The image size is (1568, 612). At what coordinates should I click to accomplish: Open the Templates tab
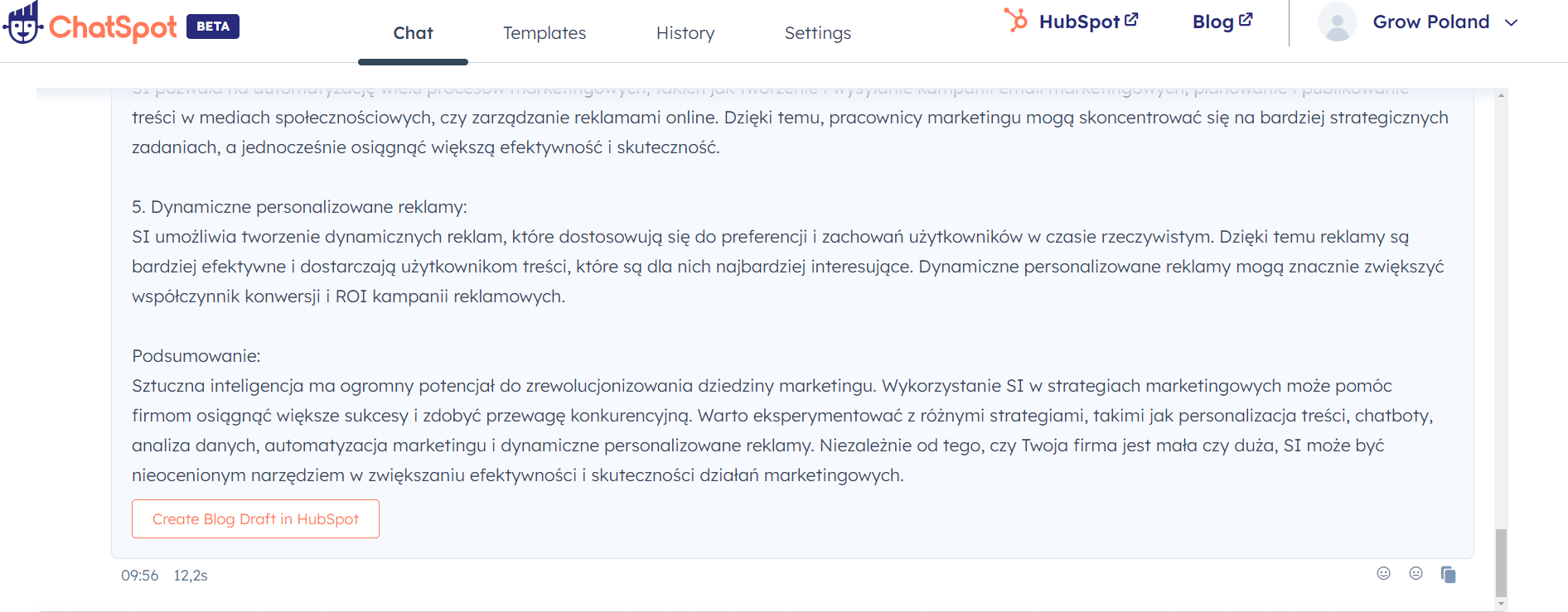coord(544,33)
